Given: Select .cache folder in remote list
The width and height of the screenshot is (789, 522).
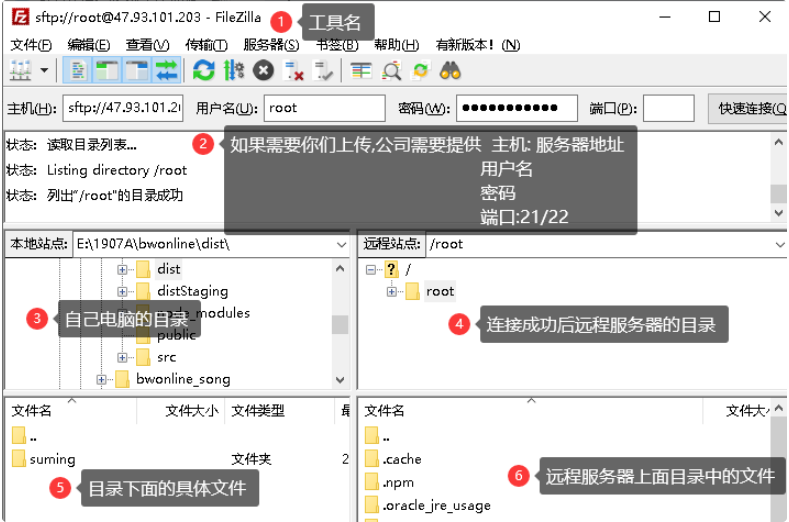Looking at the screenshot, I should (x=402, y=459).
